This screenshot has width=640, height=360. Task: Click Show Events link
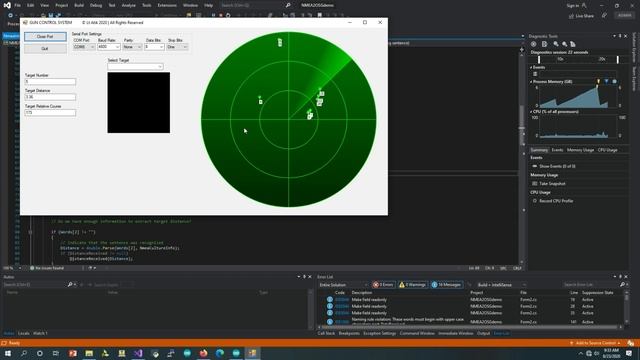point(557,167)
